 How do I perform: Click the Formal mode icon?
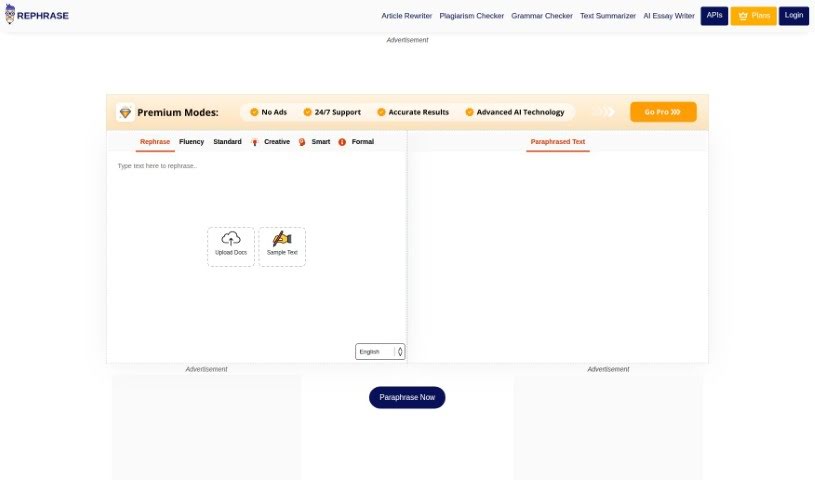(342, 142)
